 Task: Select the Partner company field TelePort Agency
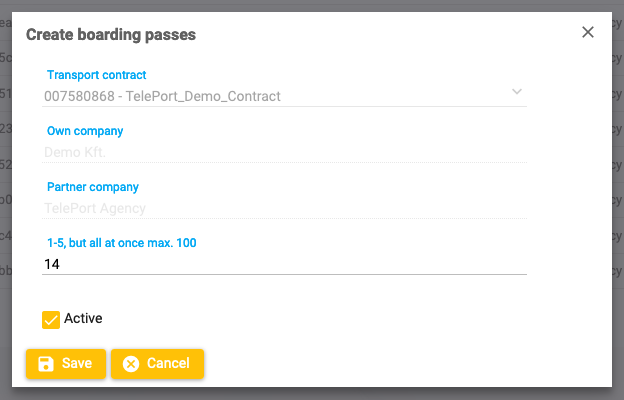285,209
